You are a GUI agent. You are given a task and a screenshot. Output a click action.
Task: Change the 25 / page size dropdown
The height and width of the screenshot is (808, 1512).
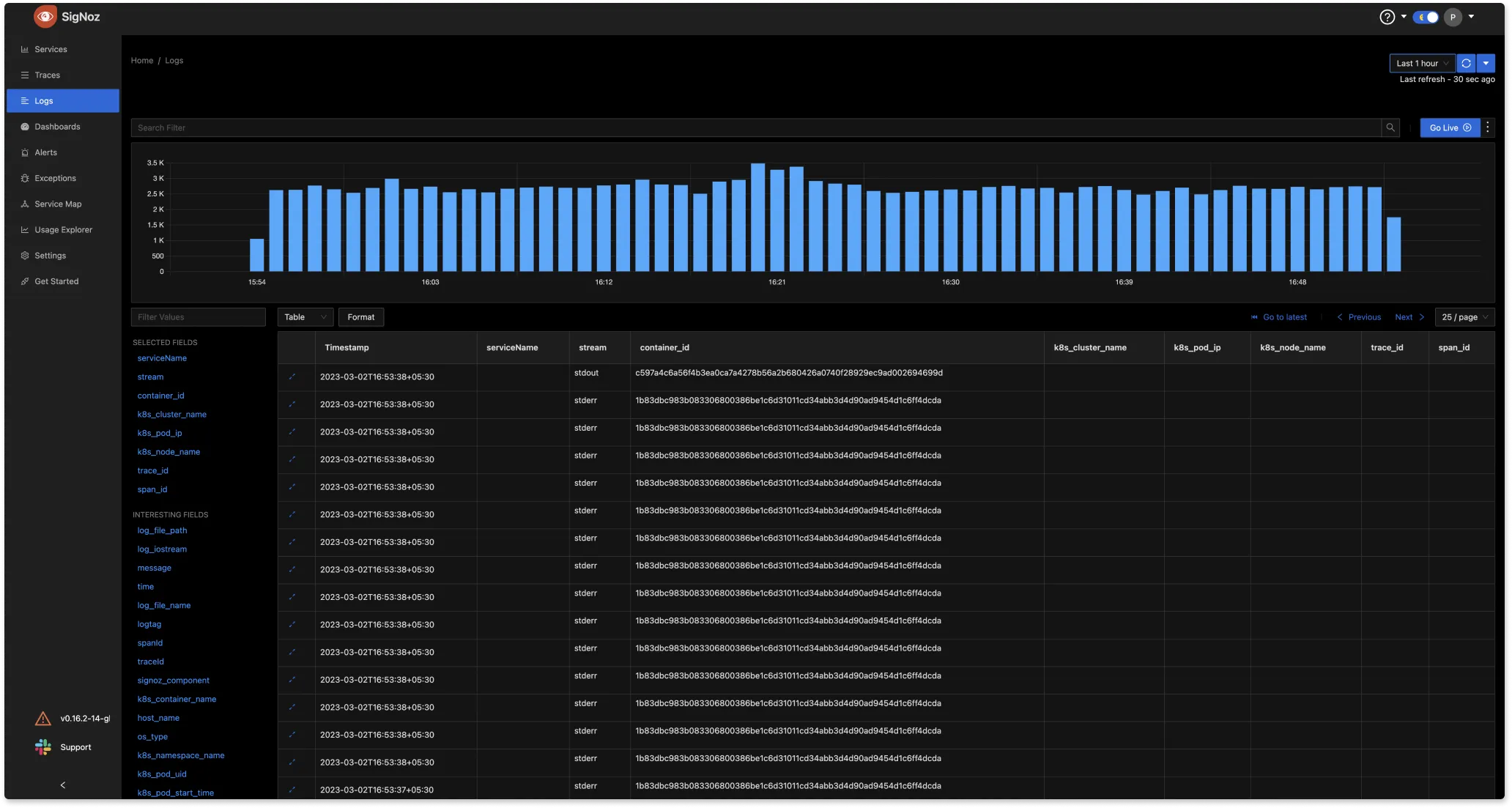pyautogui.click(x=1464, y=317)
